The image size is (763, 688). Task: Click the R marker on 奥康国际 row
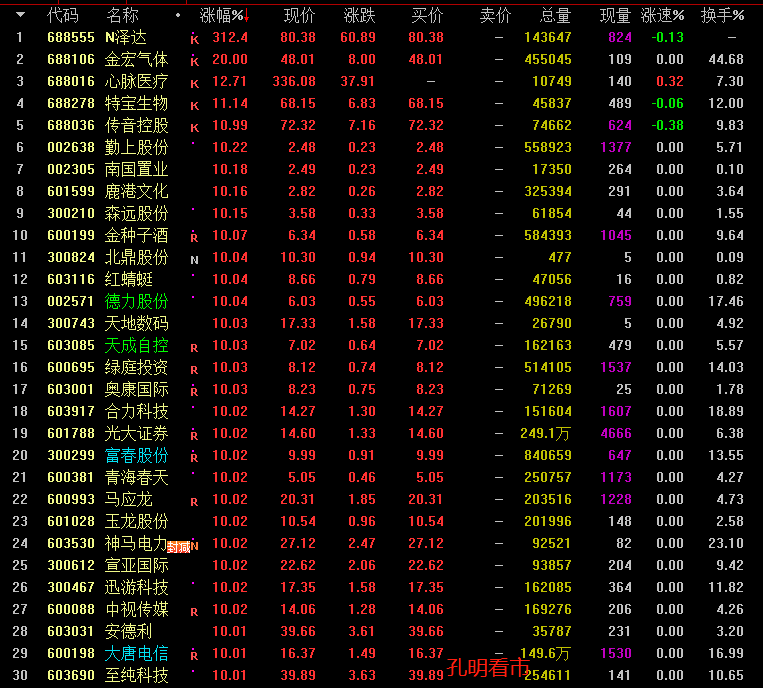pos(194,391)
